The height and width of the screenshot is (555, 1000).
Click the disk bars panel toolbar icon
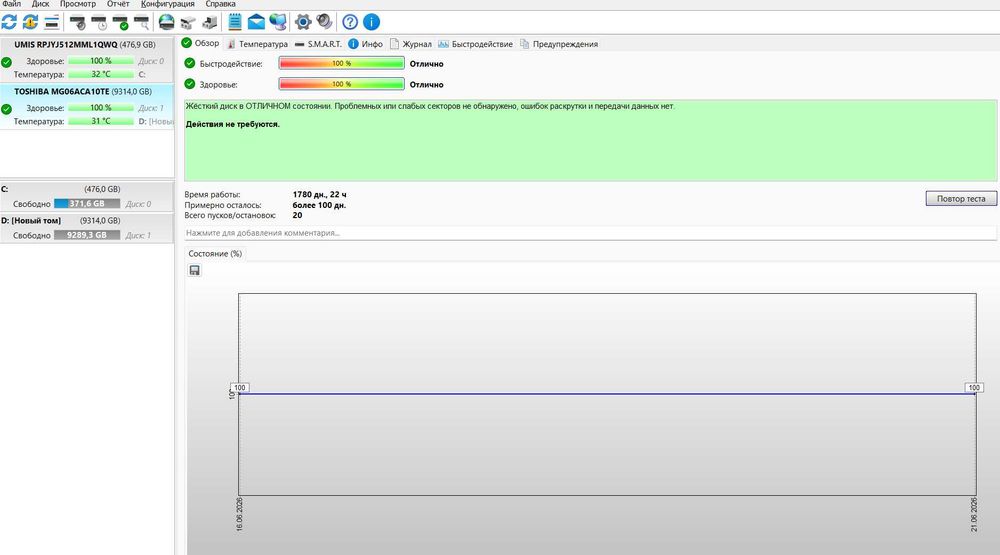[x=52, y=22]
